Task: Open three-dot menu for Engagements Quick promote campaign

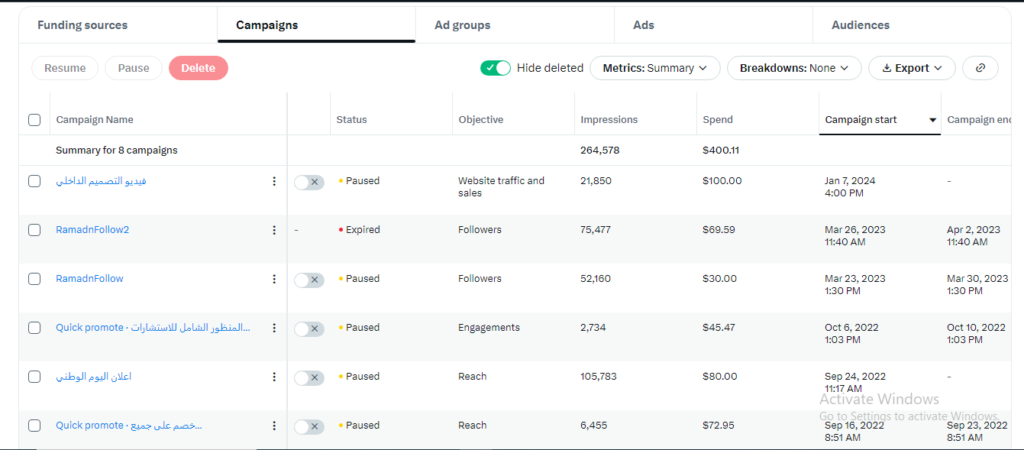Action: click(x=274, y=328)
